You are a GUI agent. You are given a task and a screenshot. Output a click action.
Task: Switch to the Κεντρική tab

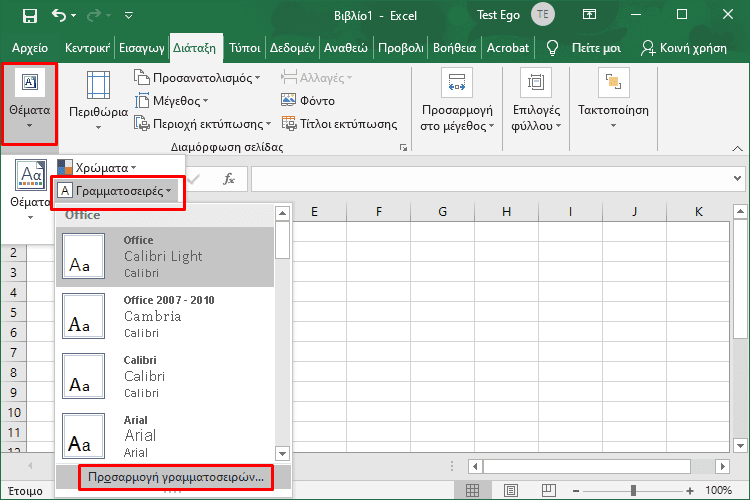click(87, 48)
